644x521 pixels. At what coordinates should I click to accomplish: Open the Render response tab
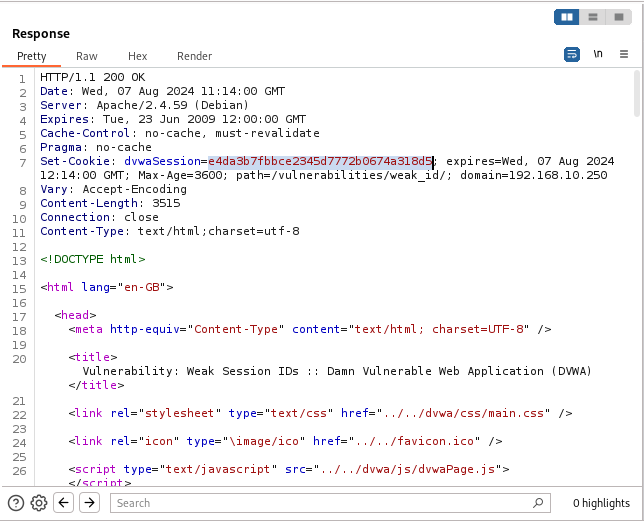point(194,56)
